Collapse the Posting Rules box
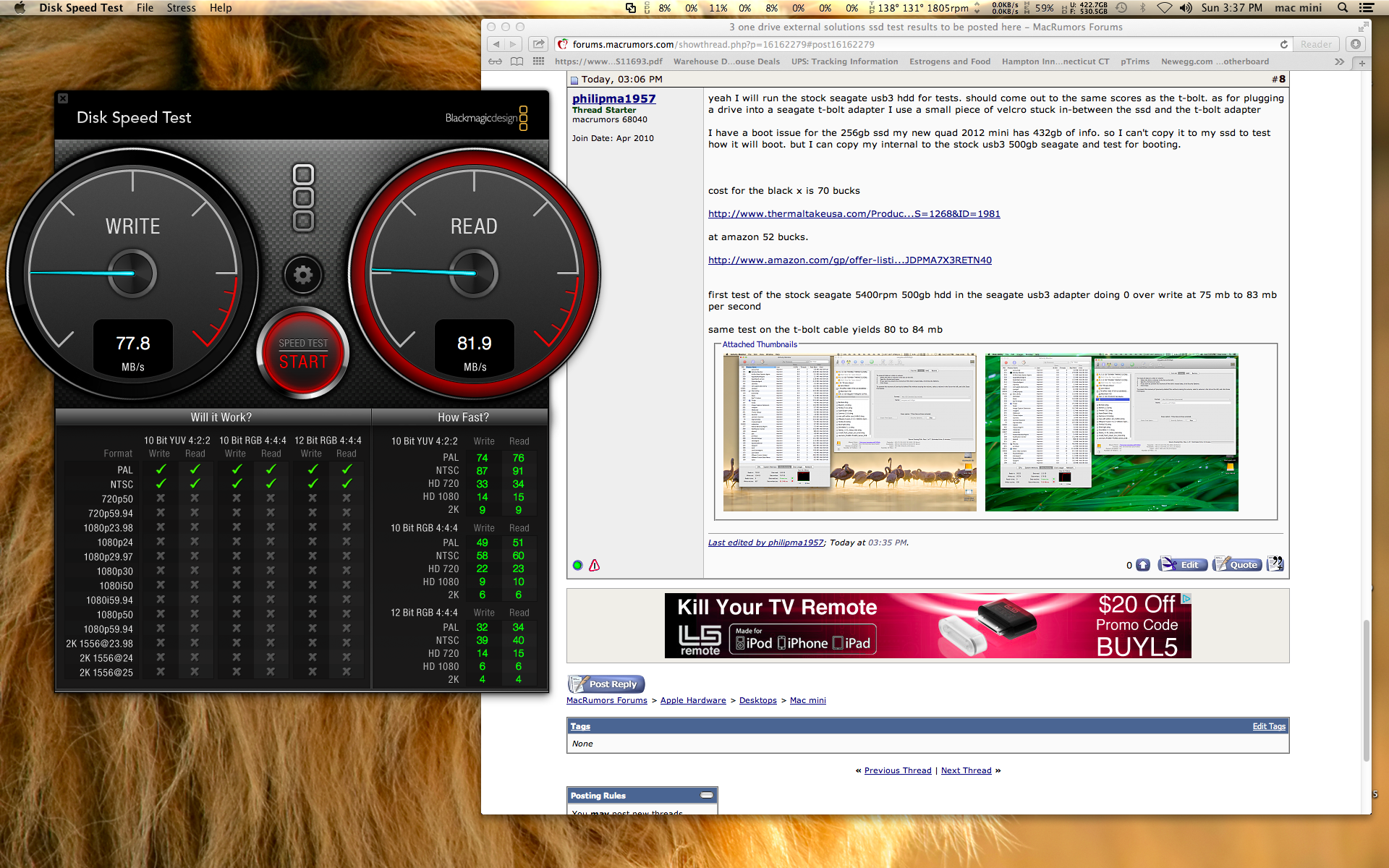Image resolution: width=1389 pixels, height=868 pixels. pos(707,795)
